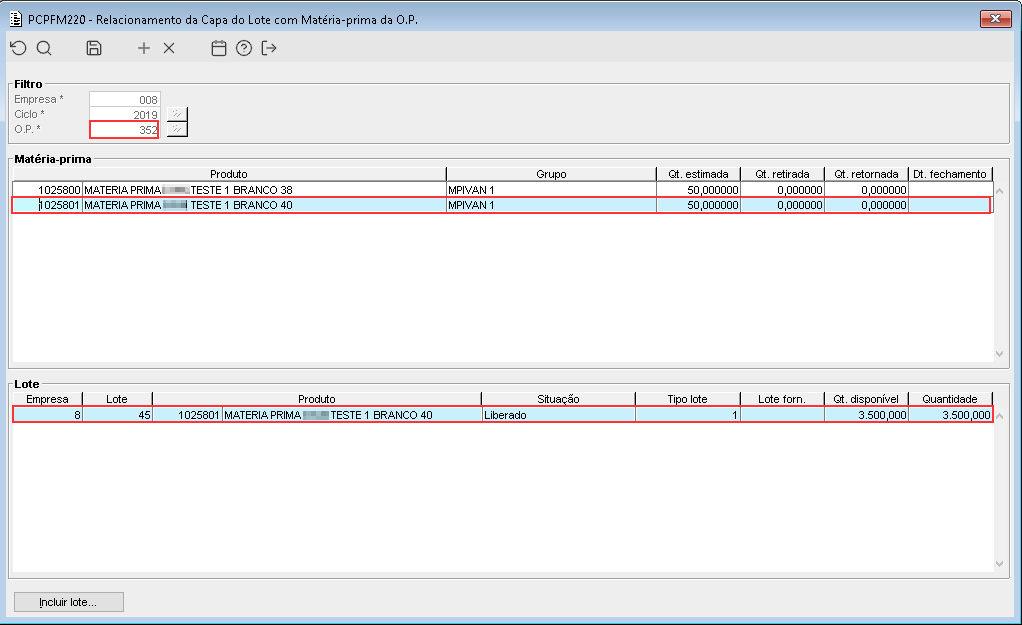Click Qt. retornada 0,000000 in BRANCO 40 row
1022x625 pixels.
pos(866,205)
